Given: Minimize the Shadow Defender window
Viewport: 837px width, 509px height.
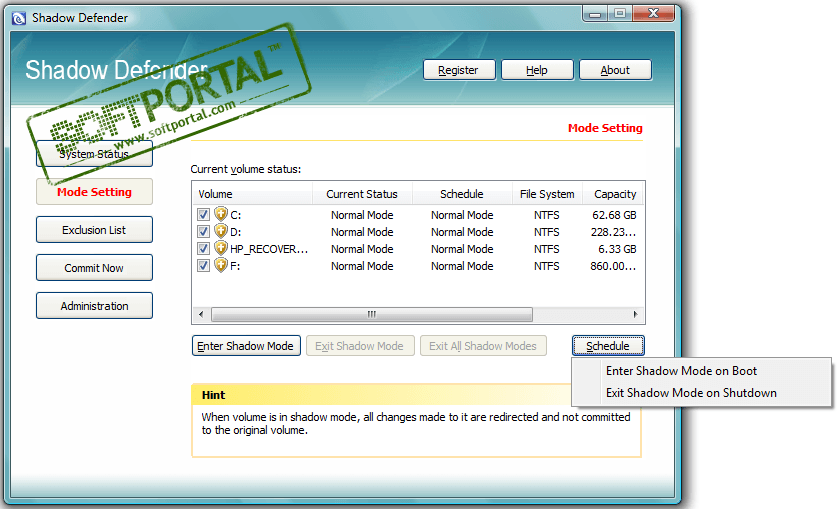Looking at the screenshot, I should [595, 13].
